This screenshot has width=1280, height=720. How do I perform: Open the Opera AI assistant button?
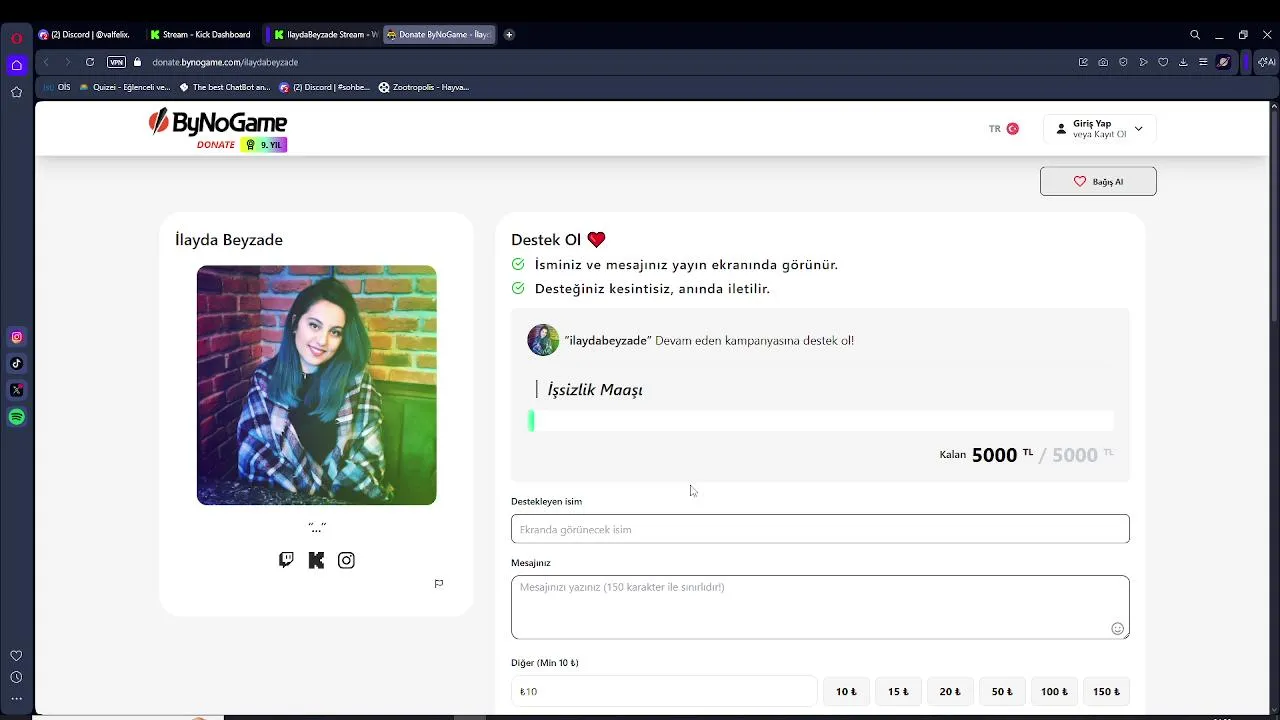click(x=1265, y=62)
